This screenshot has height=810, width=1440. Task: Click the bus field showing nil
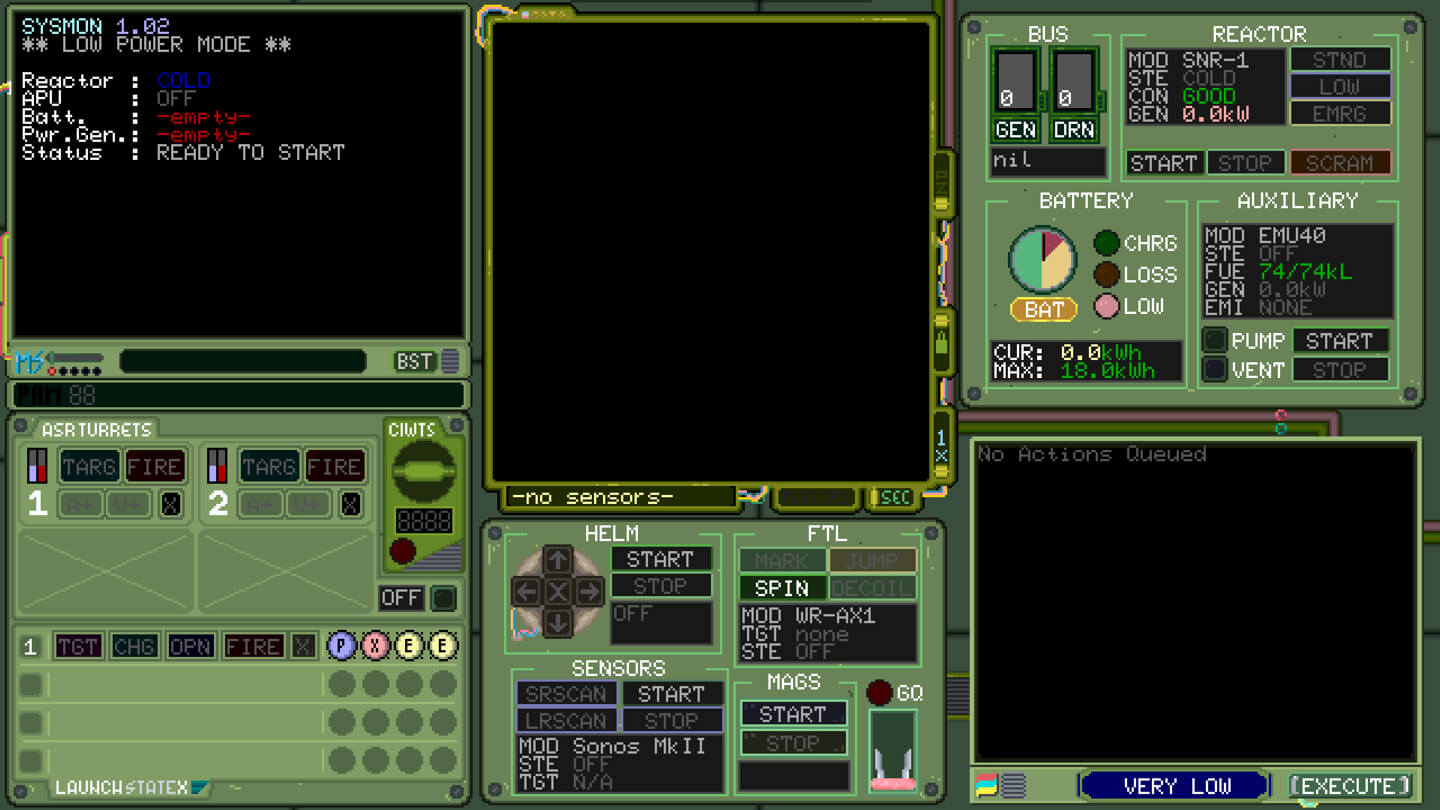pos(1048,162)
